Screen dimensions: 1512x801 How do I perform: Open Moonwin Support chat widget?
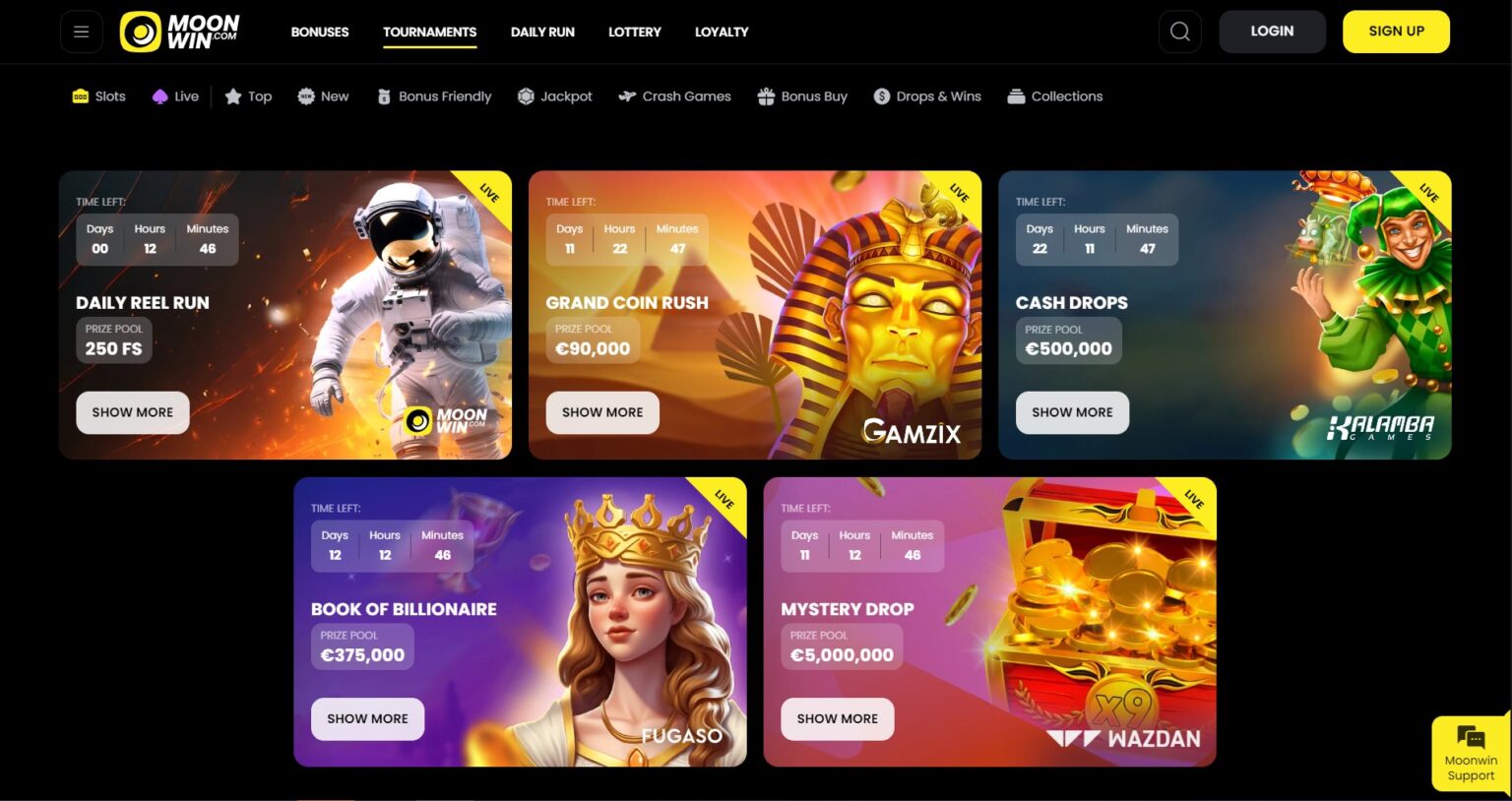point(1471,754)
